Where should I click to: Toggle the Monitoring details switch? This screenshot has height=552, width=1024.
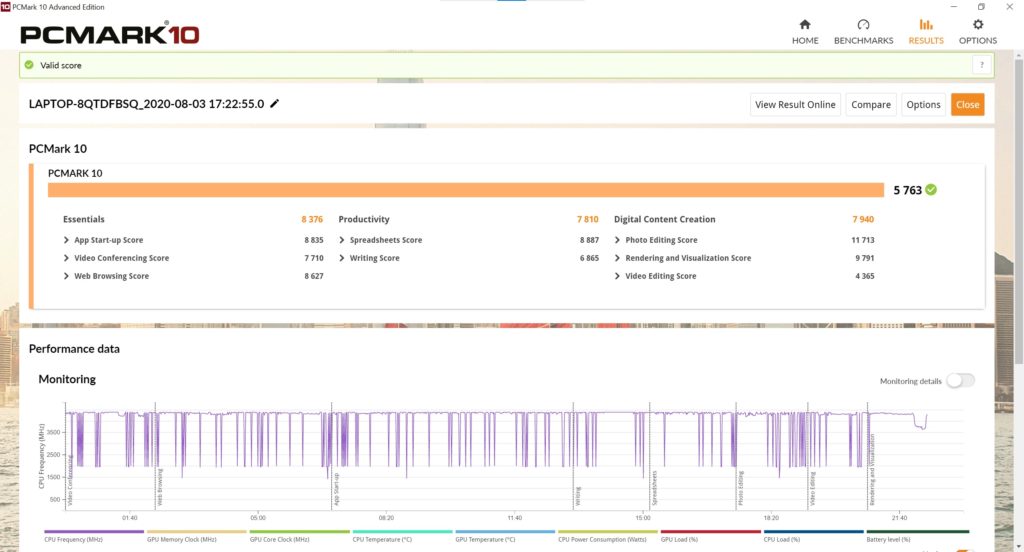(x=960, y=381)
